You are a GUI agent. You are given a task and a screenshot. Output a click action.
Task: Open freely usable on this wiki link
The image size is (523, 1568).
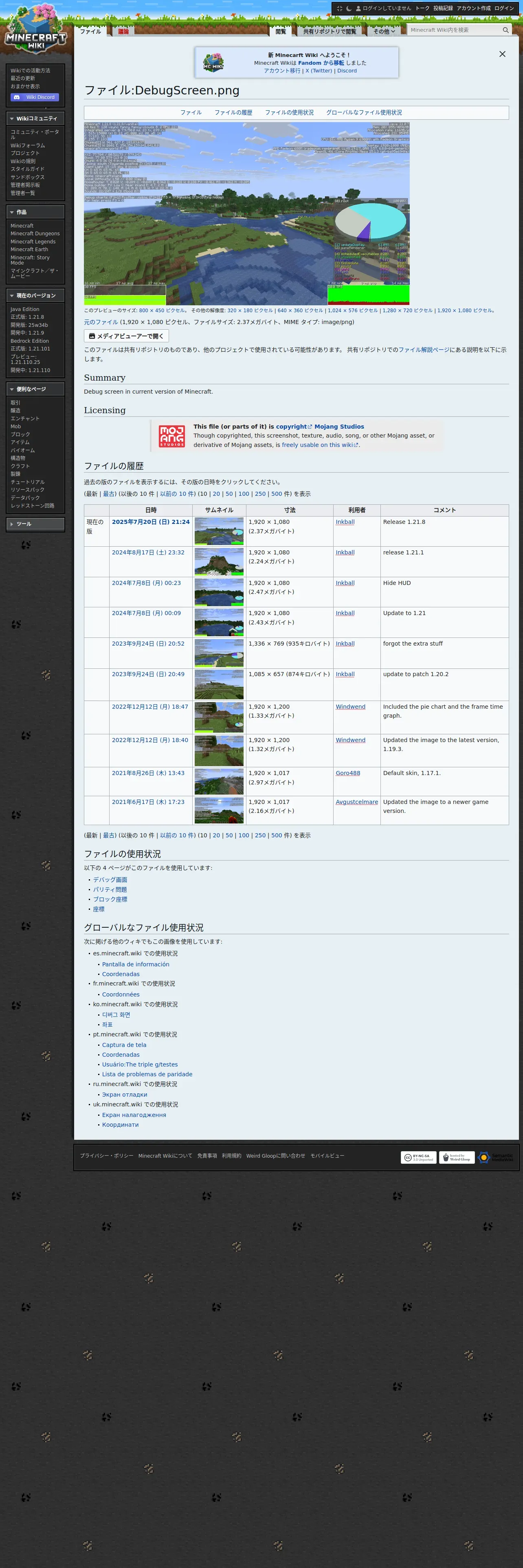pos(320,445)
